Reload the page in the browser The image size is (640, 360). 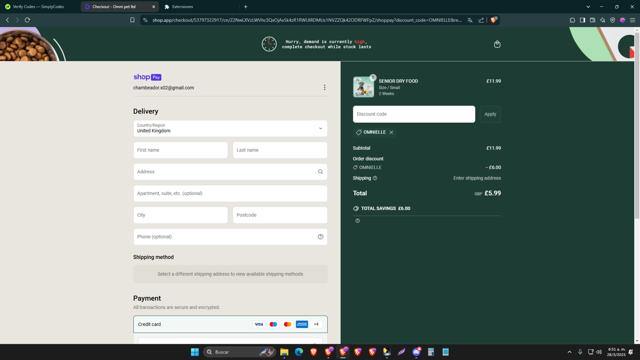[27, 20]
